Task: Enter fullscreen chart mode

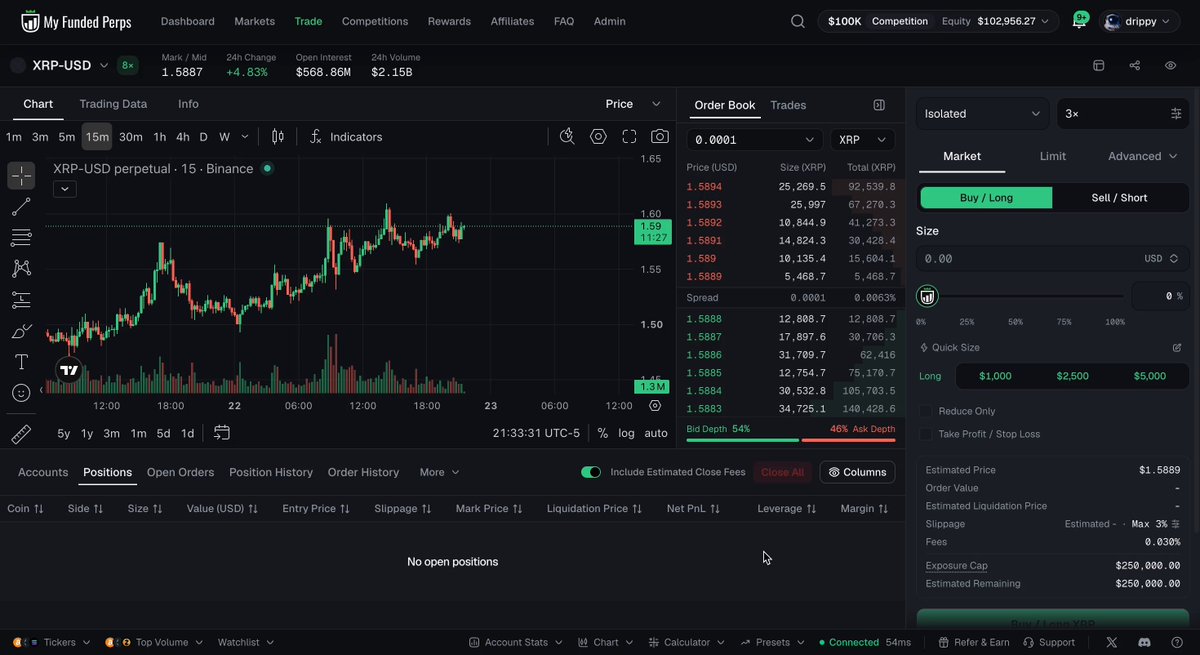Action: click(629, 137)
